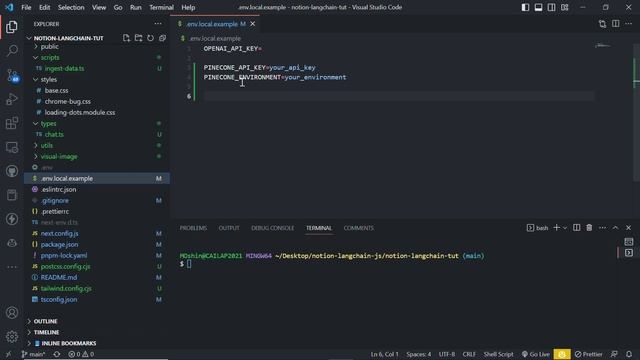
Task: Switch to the PROBLEMS tab
Action: pos(193,228)
